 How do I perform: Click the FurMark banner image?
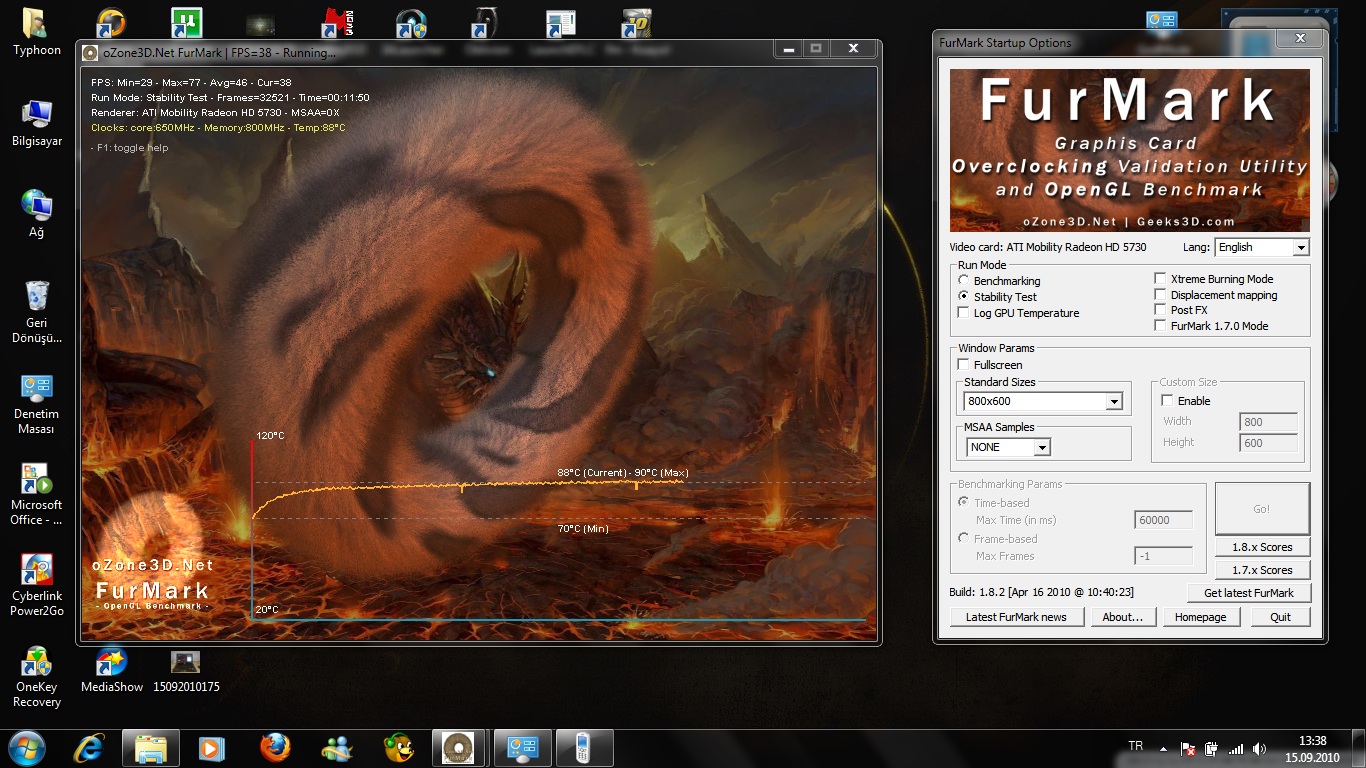click(1129, 150)
